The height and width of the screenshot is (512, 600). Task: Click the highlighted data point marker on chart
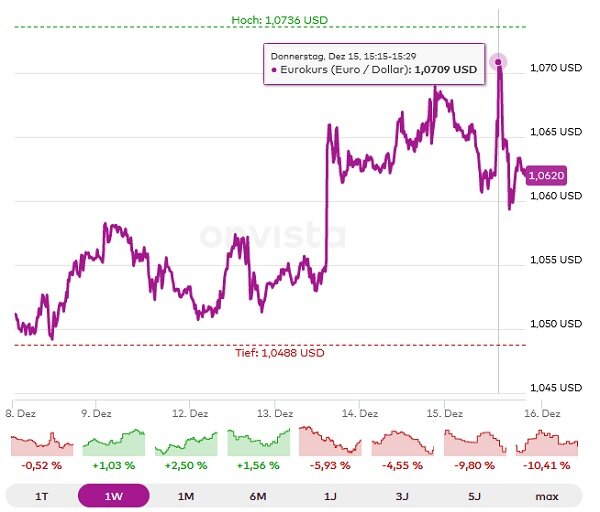coord(498,62)
